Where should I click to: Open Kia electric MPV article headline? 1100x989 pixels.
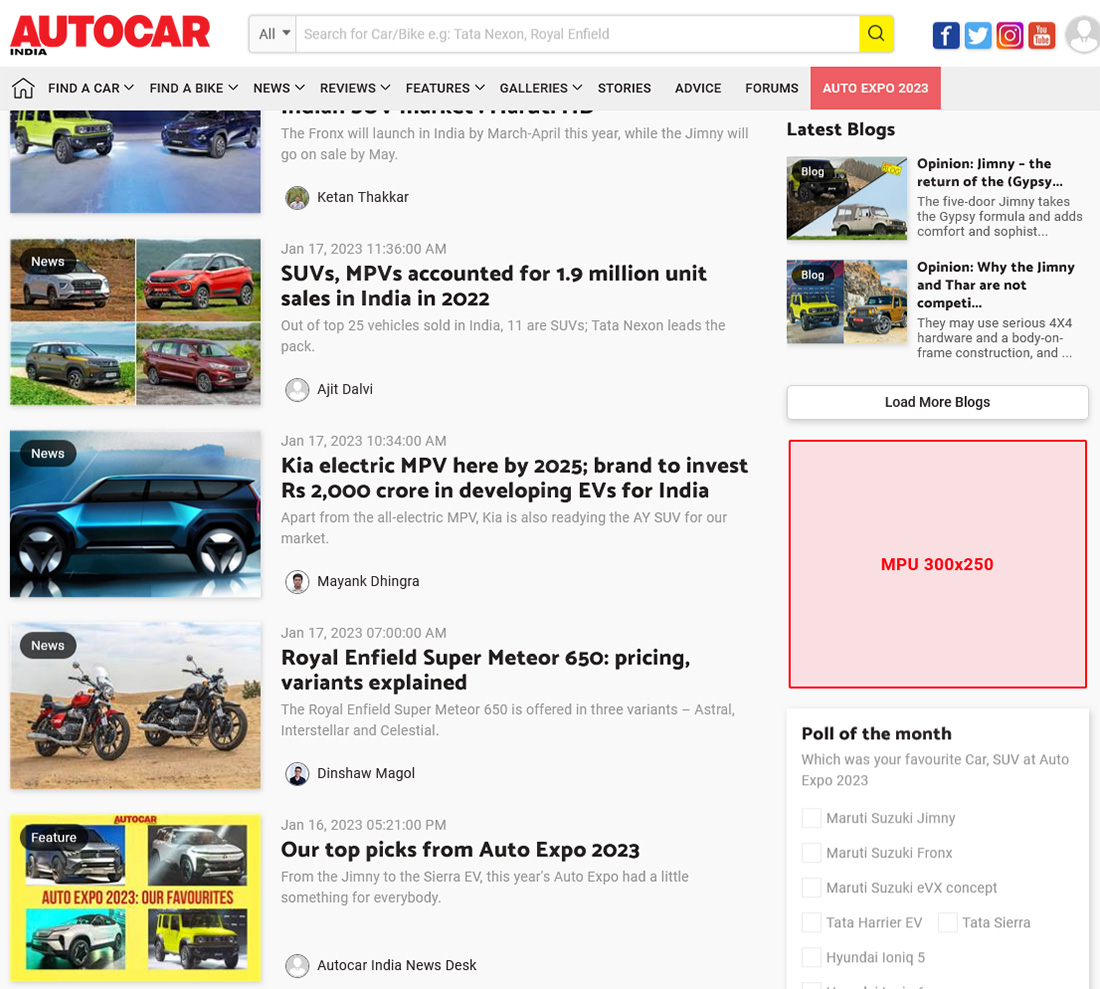(x=514, y=478)
